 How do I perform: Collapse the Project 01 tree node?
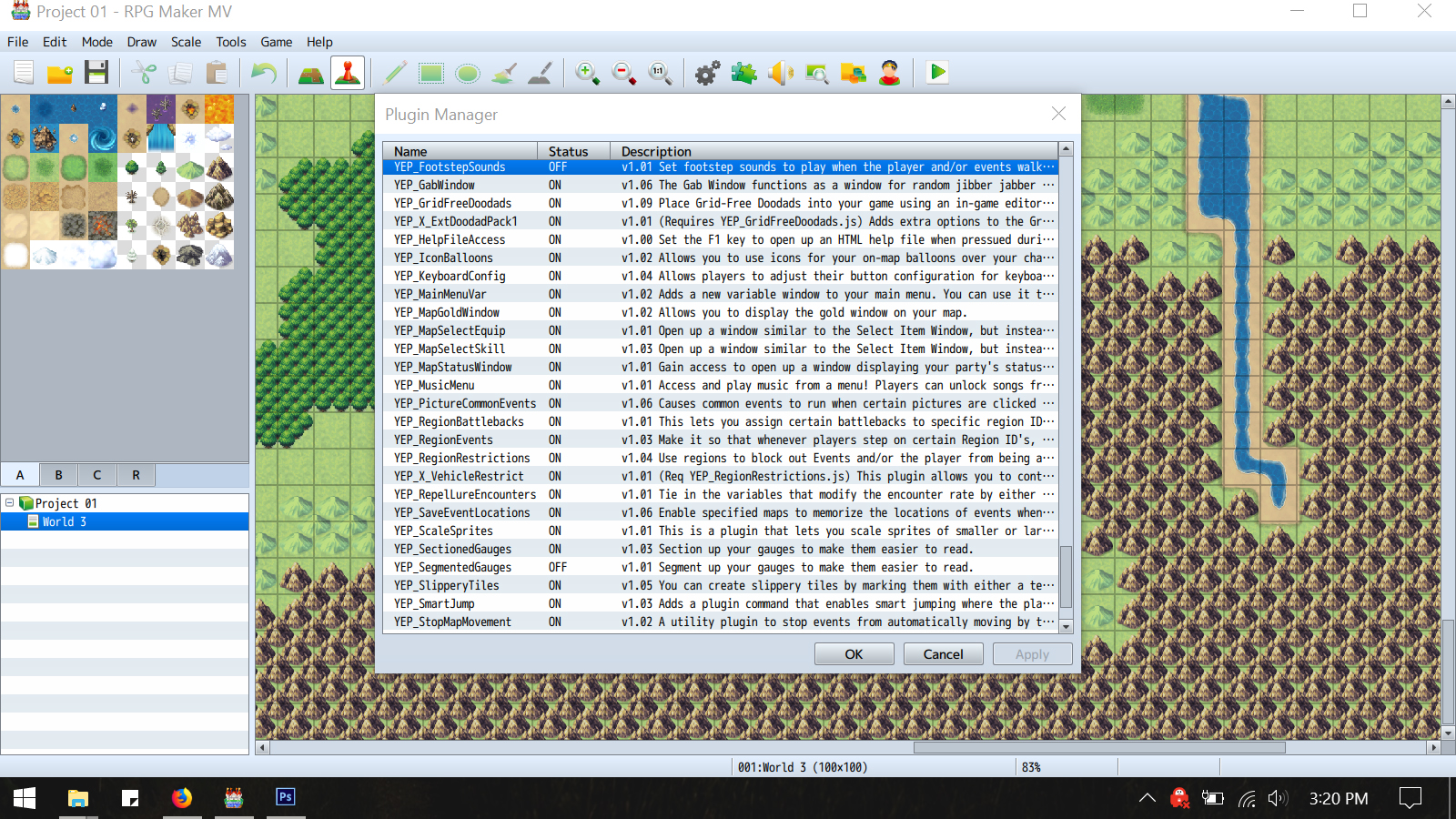tap(10, 502)
